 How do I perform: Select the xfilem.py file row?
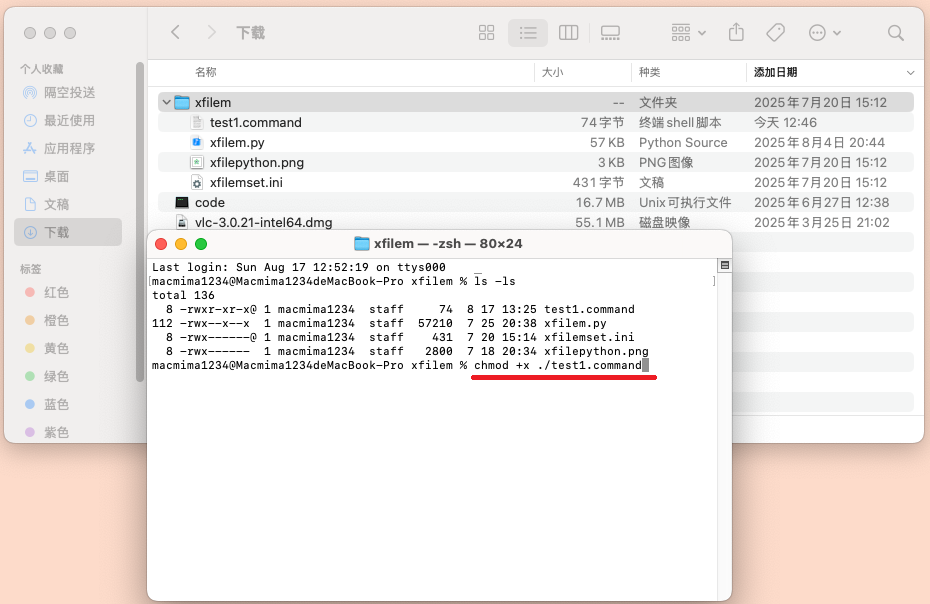(237, 142)
